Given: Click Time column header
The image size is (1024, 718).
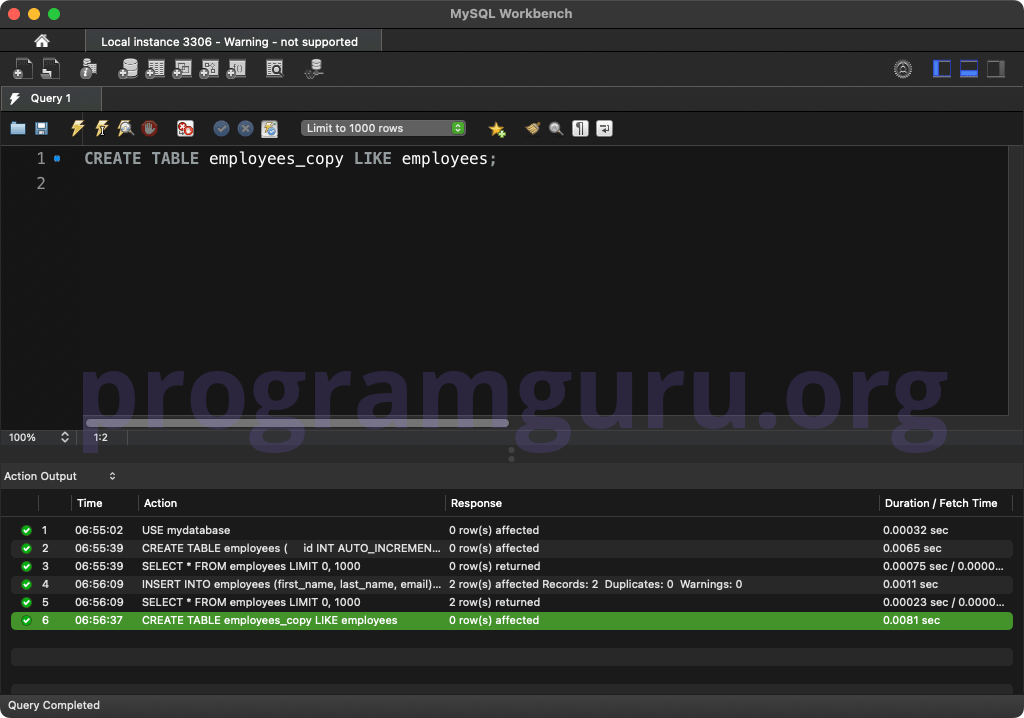Looking at the screenshot, I should tap(89, 503).
